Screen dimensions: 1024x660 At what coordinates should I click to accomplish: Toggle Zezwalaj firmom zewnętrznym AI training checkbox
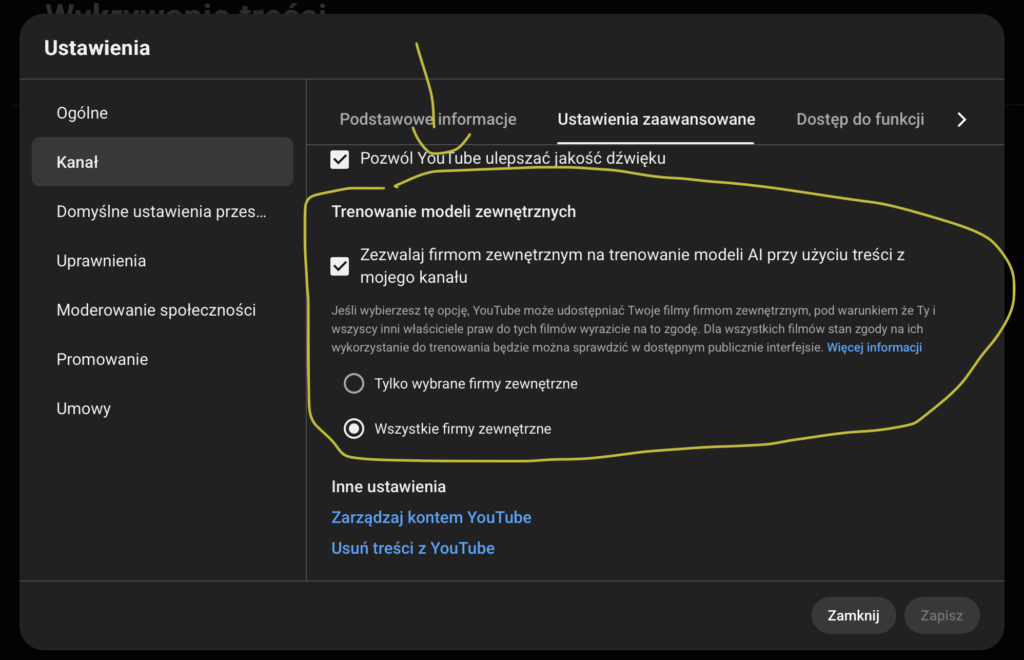pyautogui.click(x=340, y=266)
